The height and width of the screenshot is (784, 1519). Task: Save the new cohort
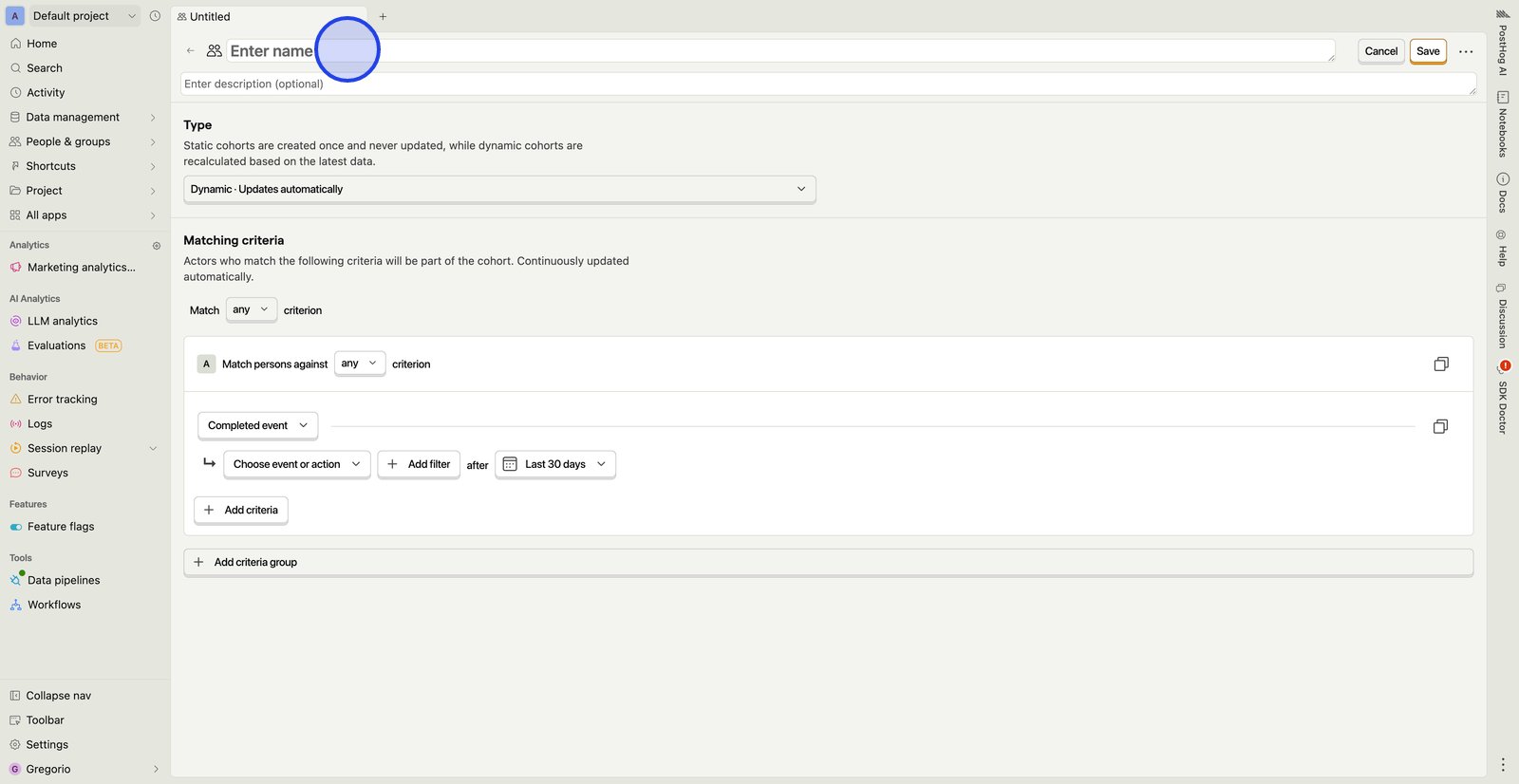(x=1427, y=51)
